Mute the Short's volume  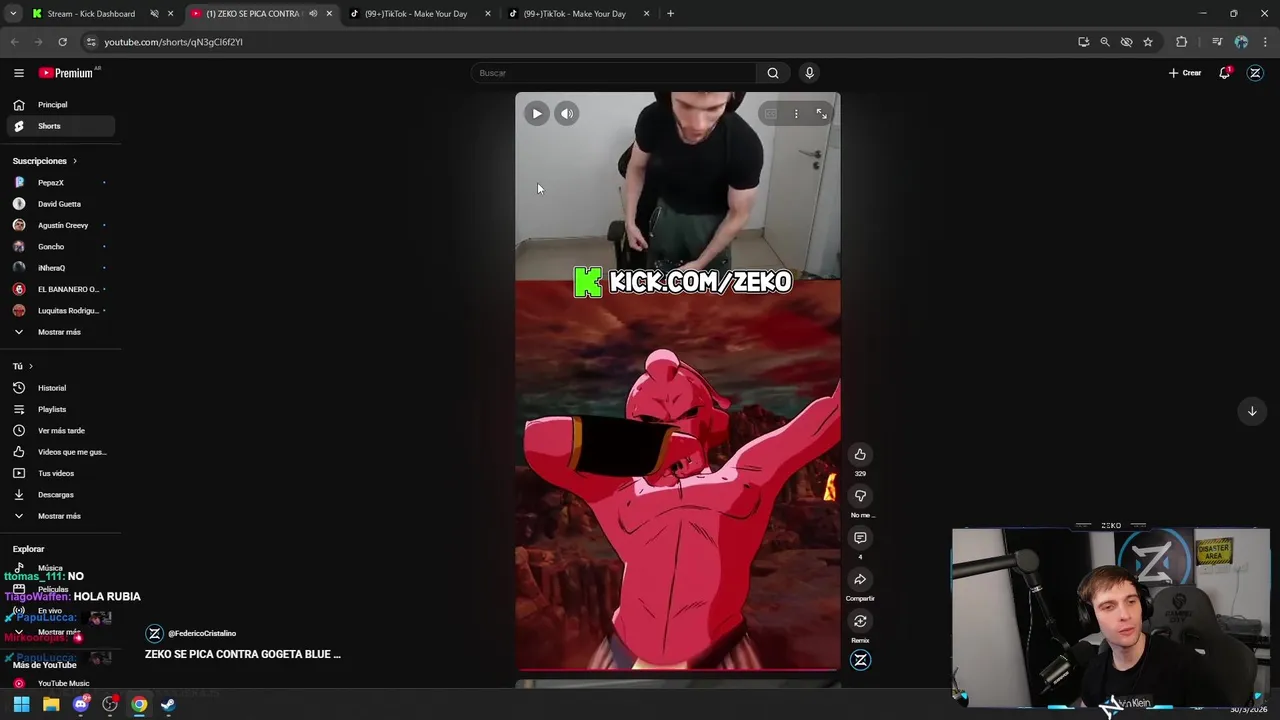click(x=567, y=114)
